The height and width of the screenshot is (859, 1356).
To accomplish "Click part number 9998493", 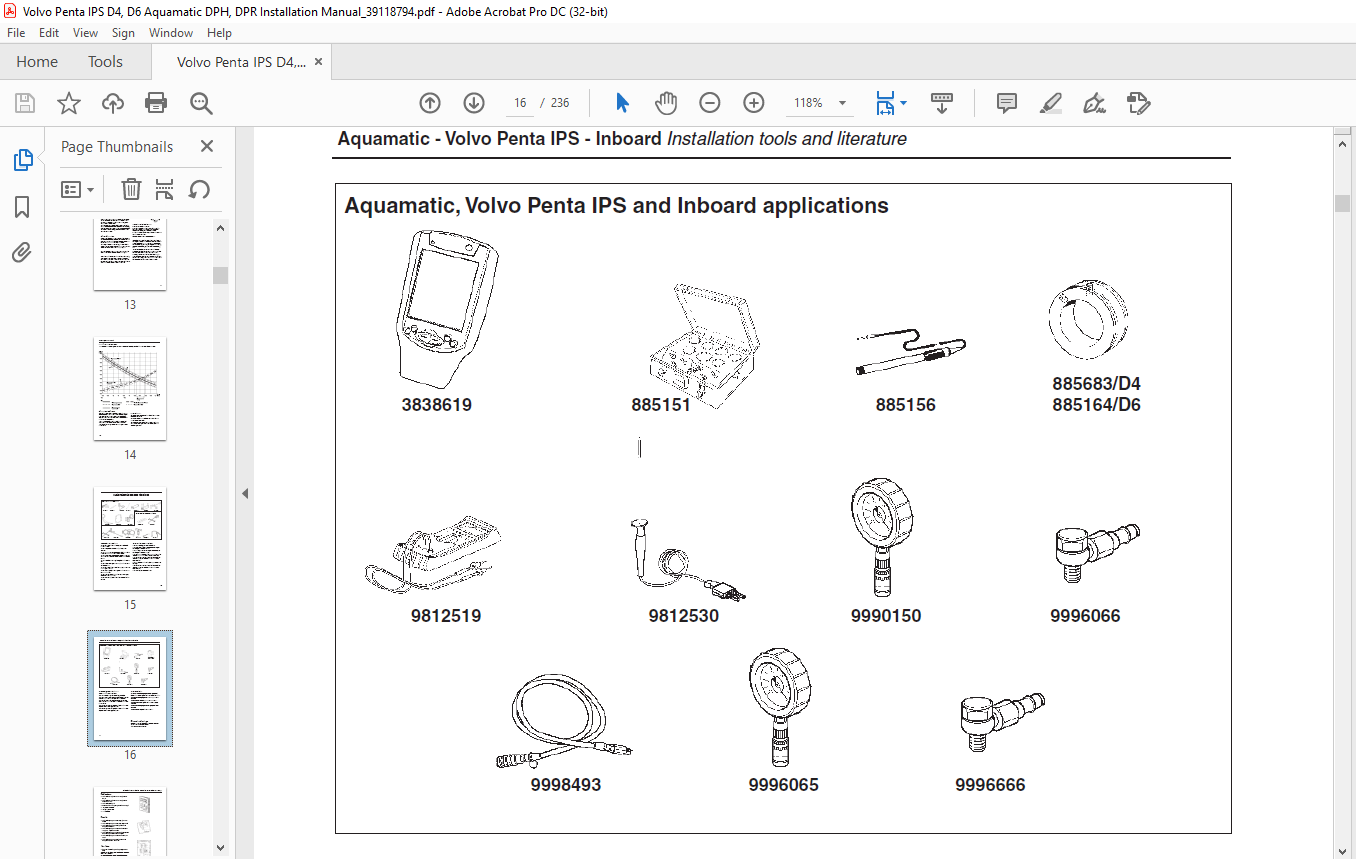I will pyautogui.click(x=566, y=785).
